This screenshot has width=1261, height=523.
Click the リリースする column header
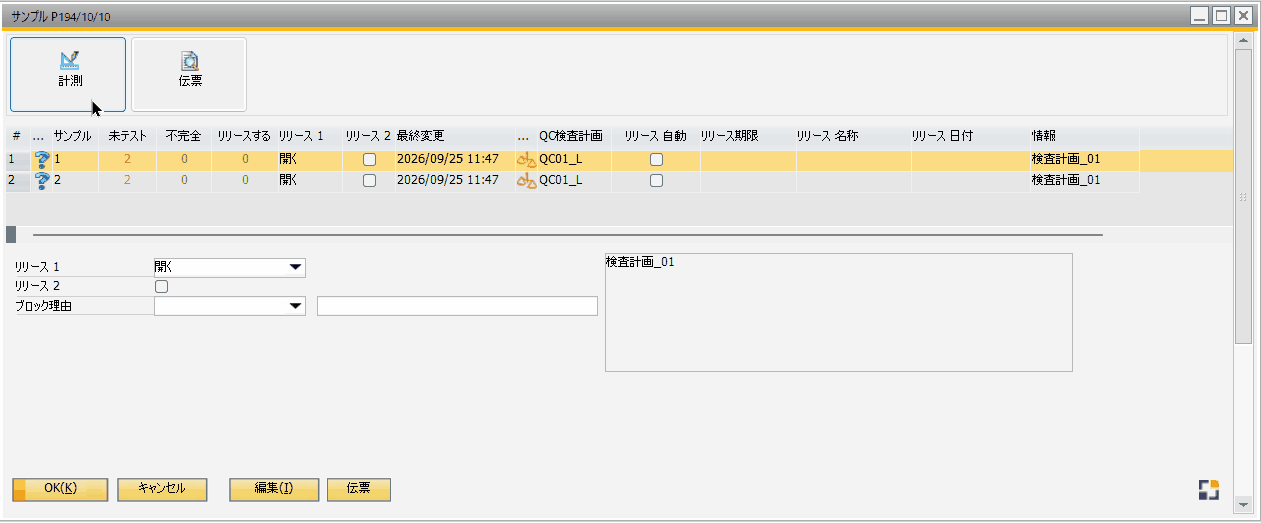244,135
